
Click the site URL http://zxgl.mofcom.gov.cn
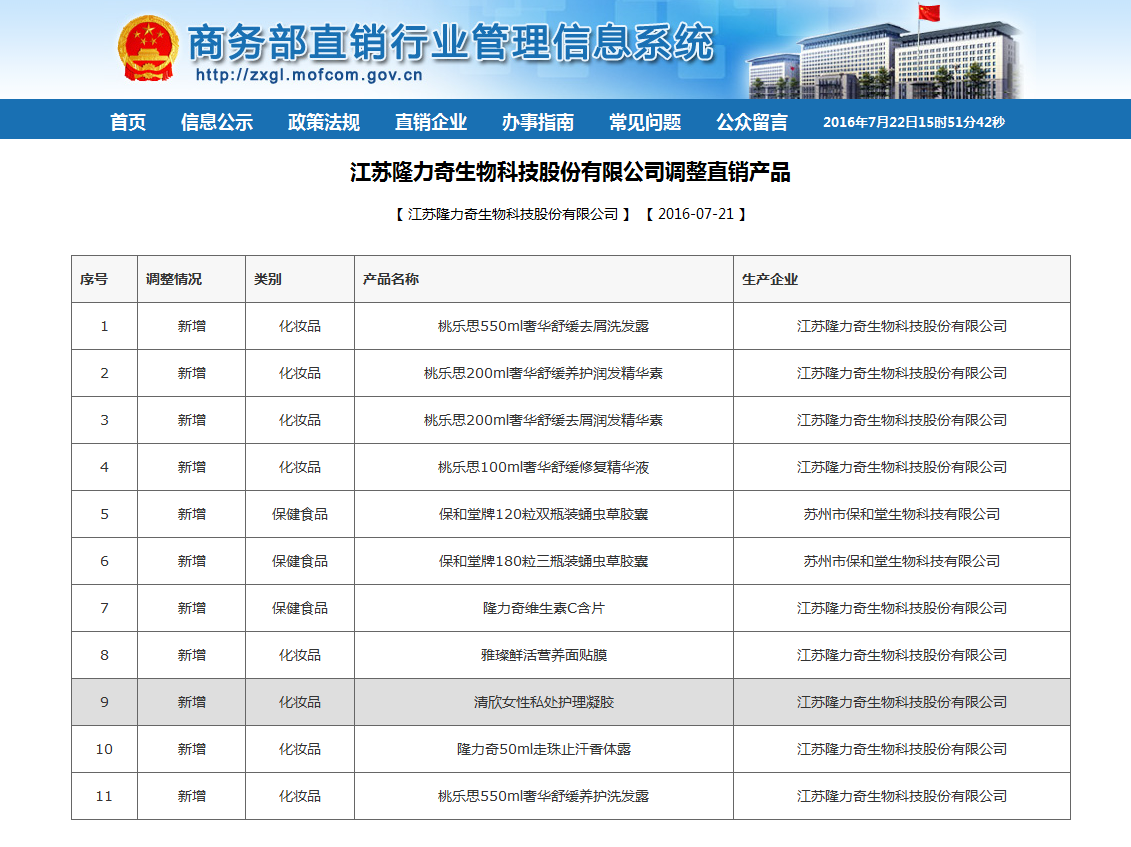pos(309,75)
